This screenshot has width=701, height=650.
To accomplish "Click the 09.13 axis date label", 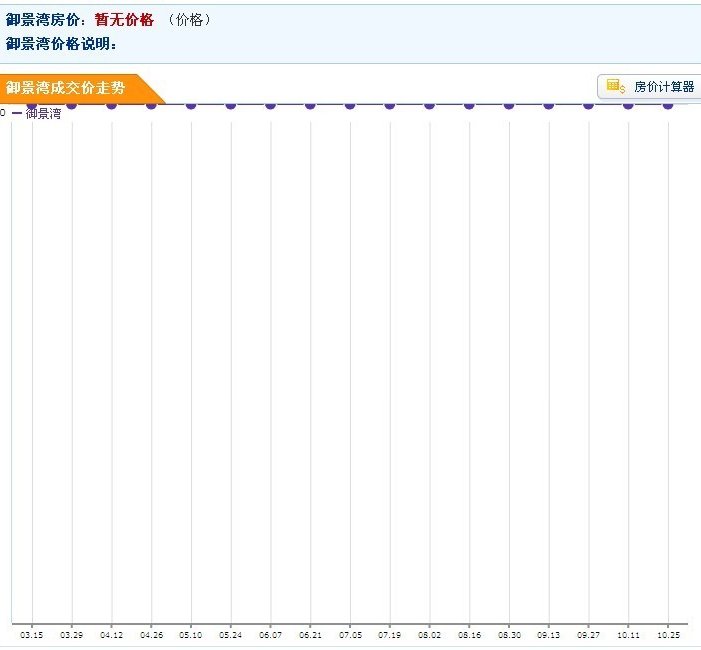I will [x=549, y=635].
